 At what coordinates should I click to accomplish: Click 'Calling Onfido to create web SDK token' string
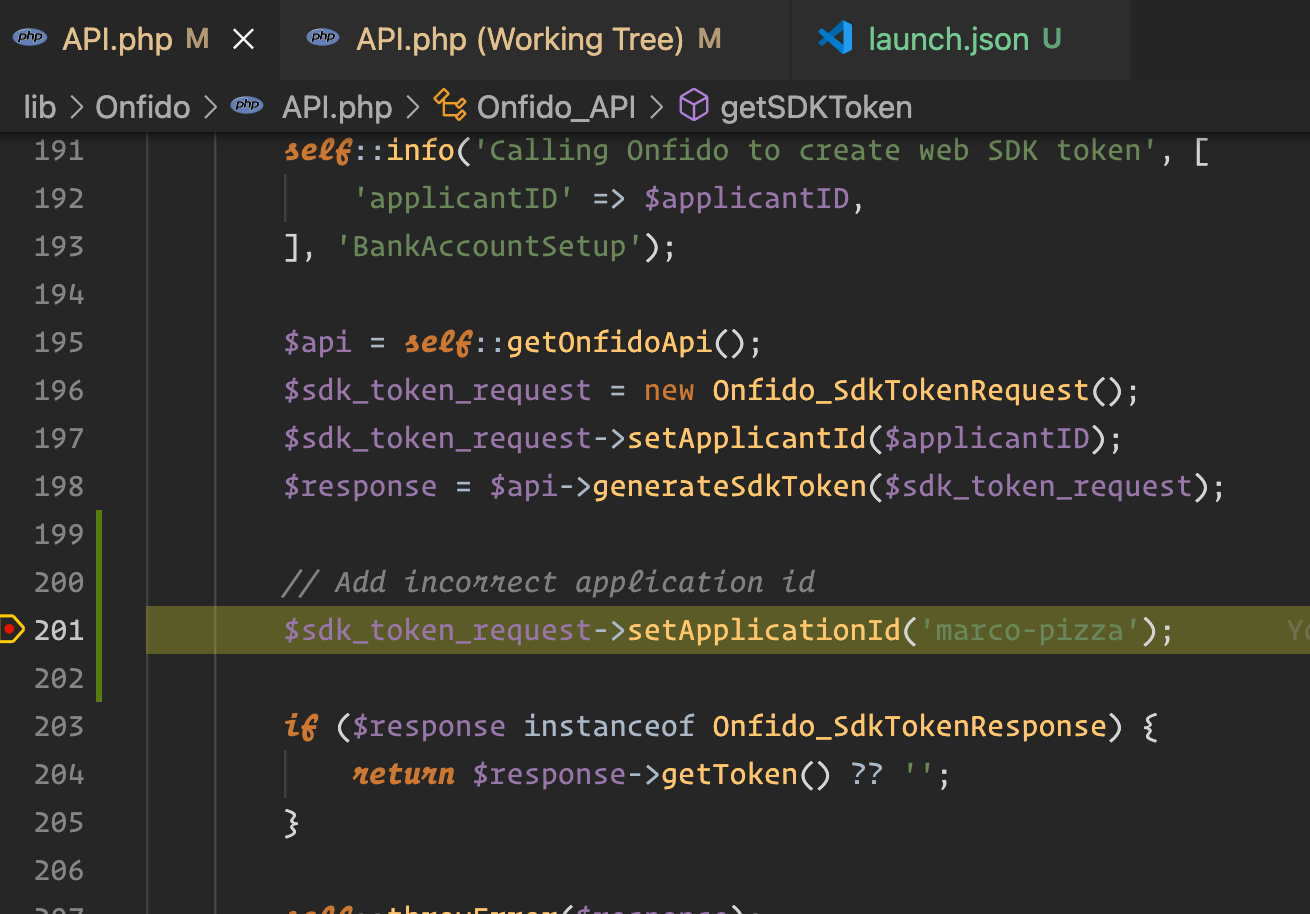[x=815, y=151]
